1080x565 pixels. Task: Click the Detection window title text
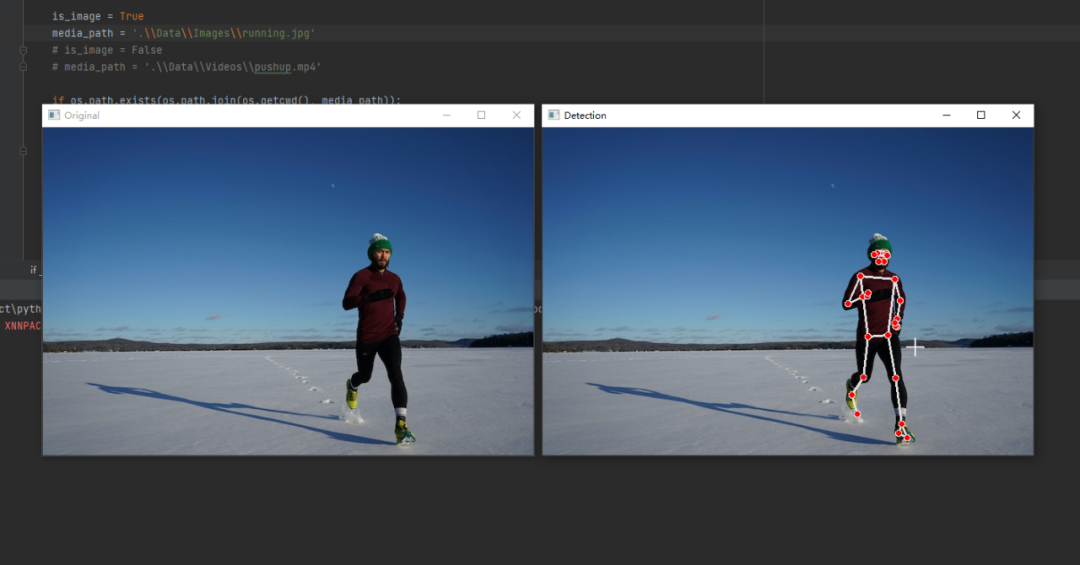585,115
